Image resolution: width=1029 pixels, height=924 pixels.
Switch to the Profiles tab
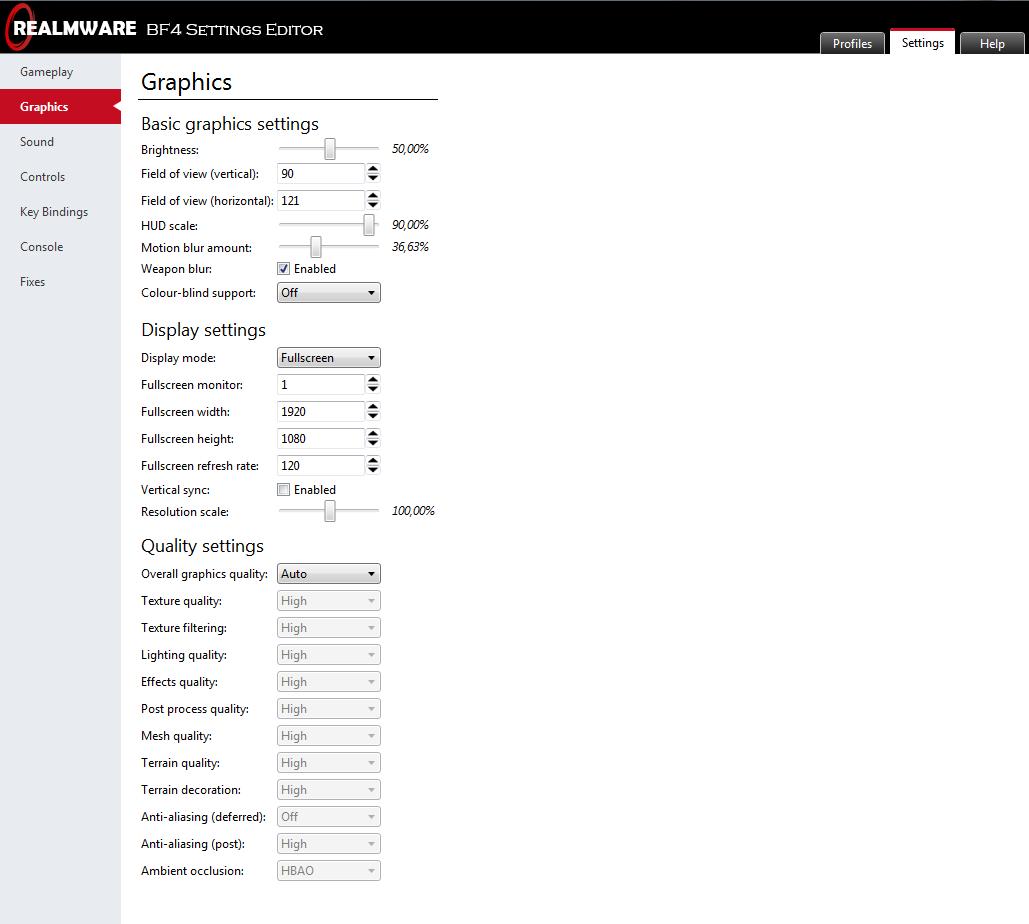coord(852,43)
